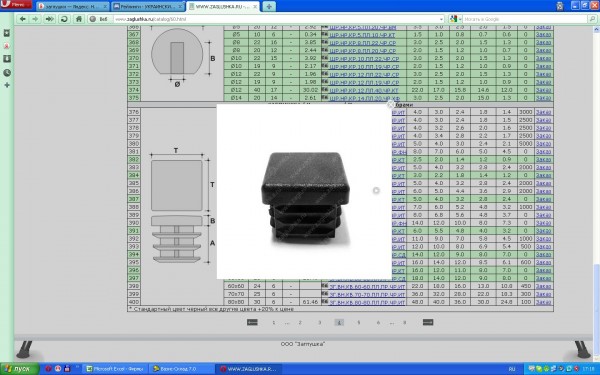
Task: Open the Google search engine selector dropdown
Action: point(455,19)
